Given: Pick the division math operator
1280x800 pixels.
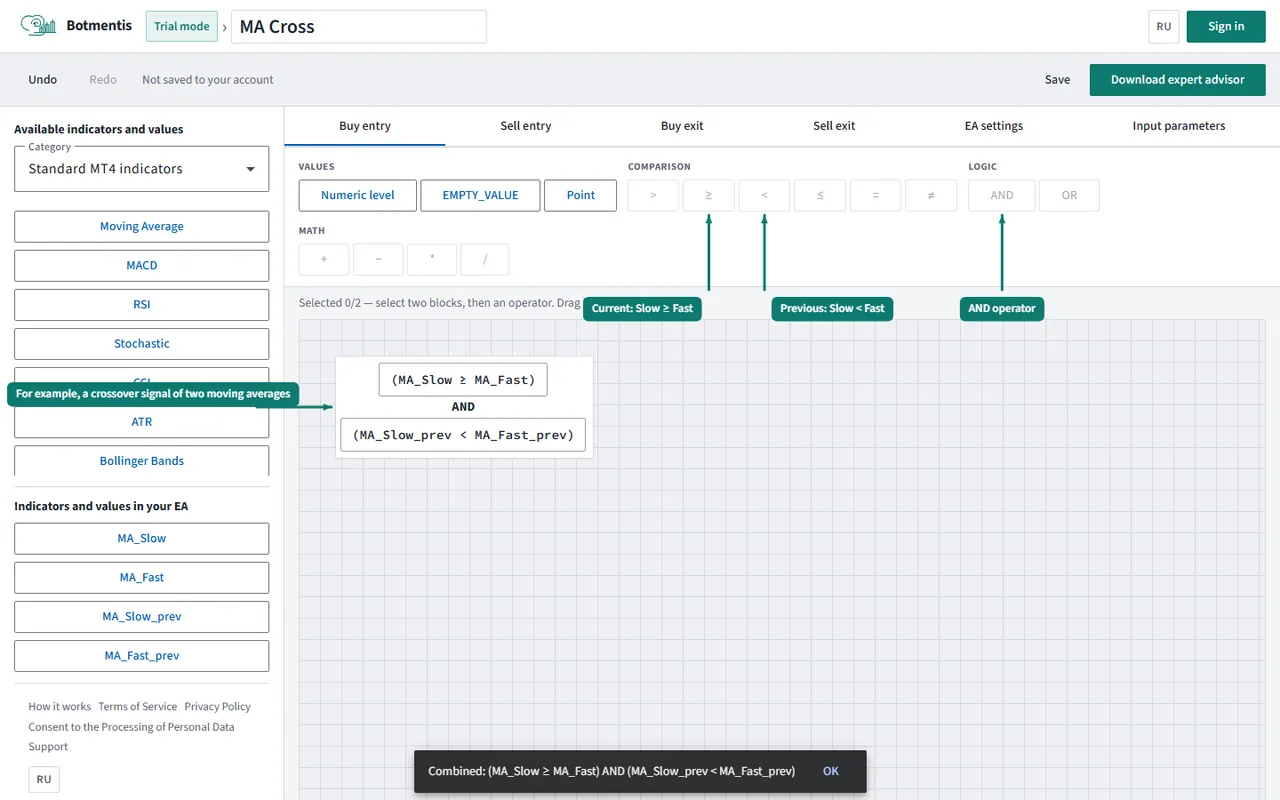Looking at the screenshot, I should coord(485,259).
